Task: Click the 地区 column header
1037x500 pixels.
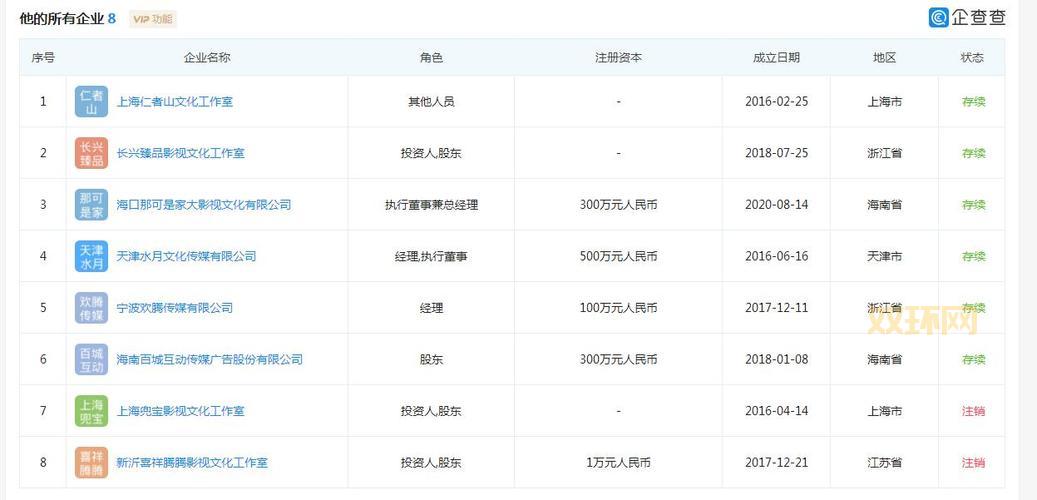Action: 884,58
